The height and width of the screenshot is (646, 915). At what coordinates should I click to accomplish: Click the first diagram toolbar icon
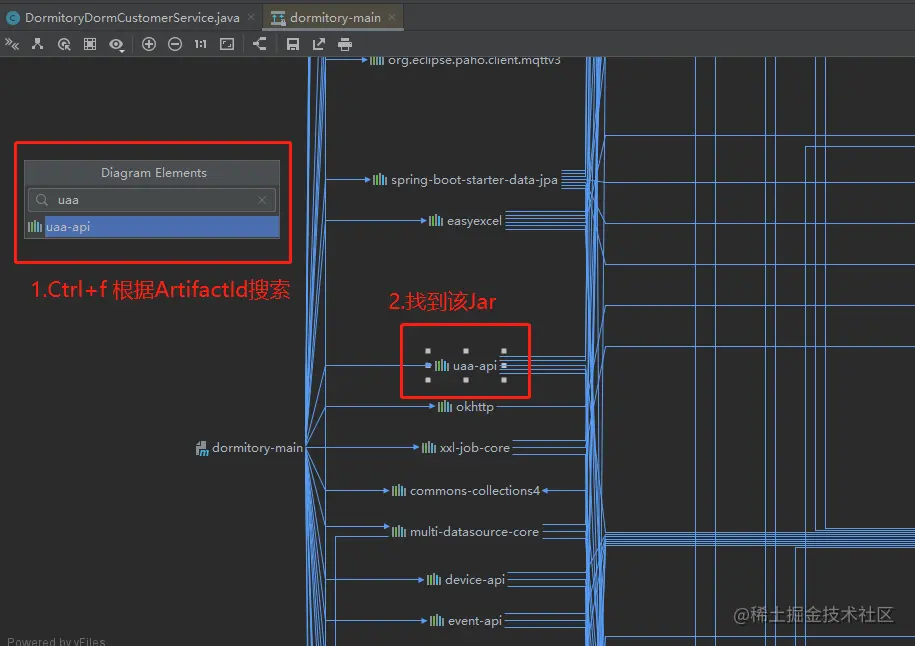pos(12,44)
